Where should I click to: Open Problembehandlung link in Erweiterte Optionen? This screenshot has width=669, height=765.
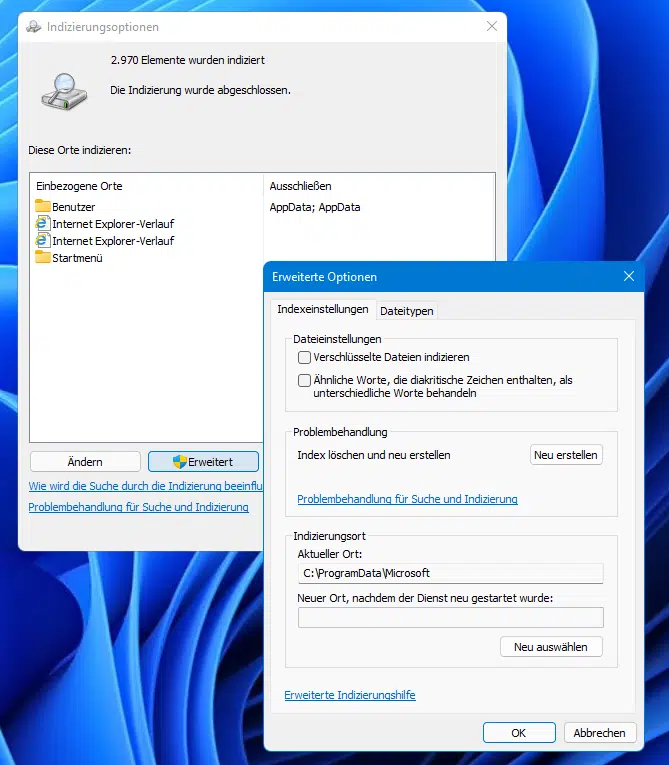tap(407, 499)
